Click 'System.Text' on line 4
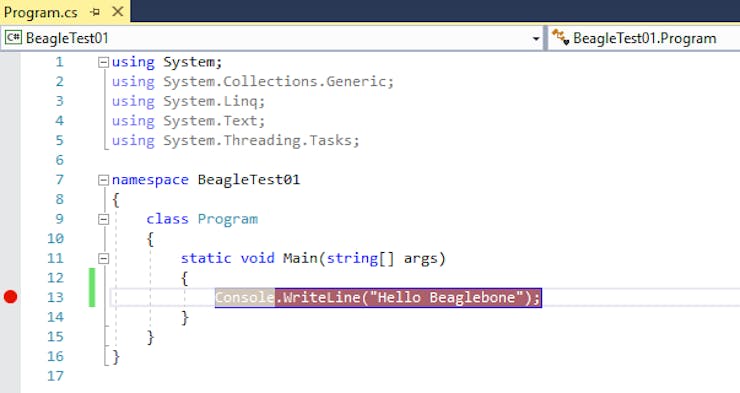The height and width of the screenshot is (393, 740). coord(210,121)
